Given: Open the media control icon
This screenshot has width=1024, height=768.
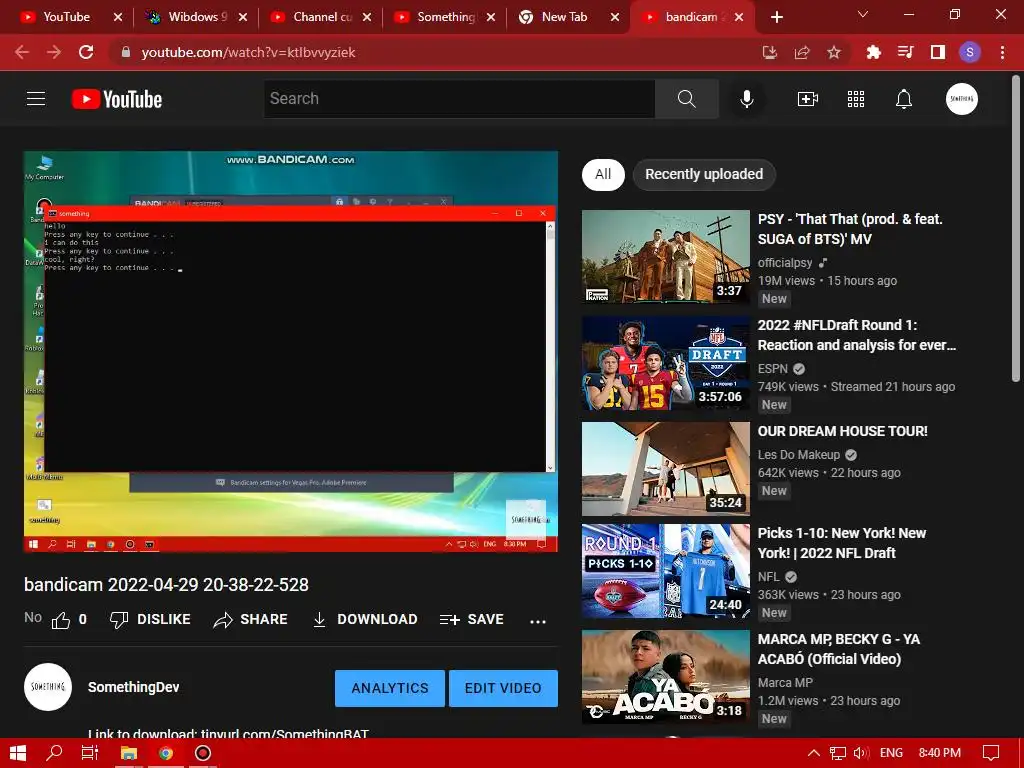Looking at the screenshot, I should (906, 52).
